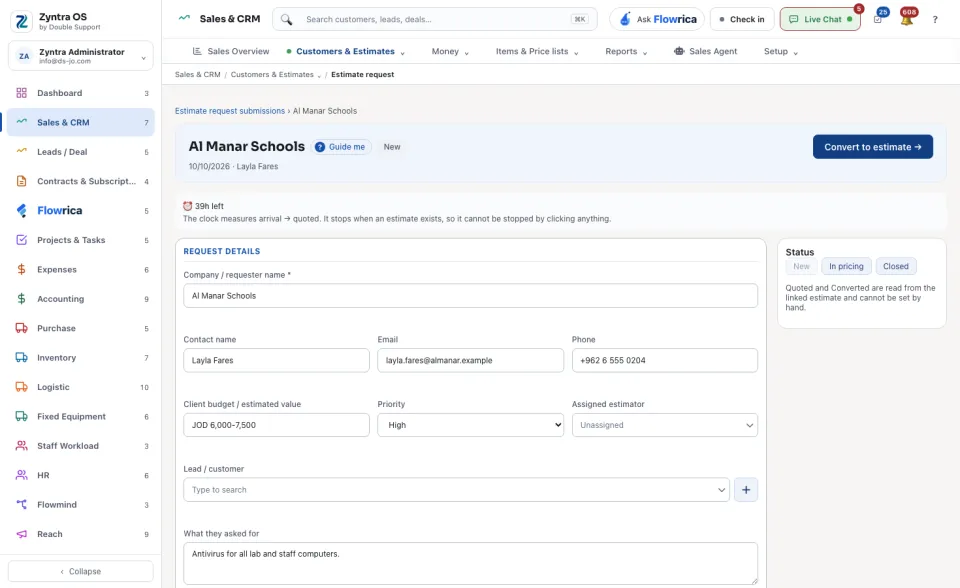Open the Sales Agent tab
Viewport: 960px width, 588px height.
(x=705, y=51)
